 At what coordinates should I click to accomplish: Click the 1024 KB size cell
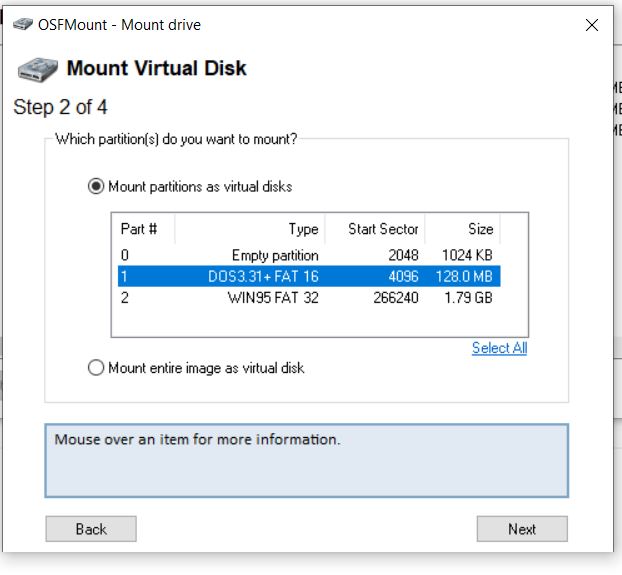point(467,255)
